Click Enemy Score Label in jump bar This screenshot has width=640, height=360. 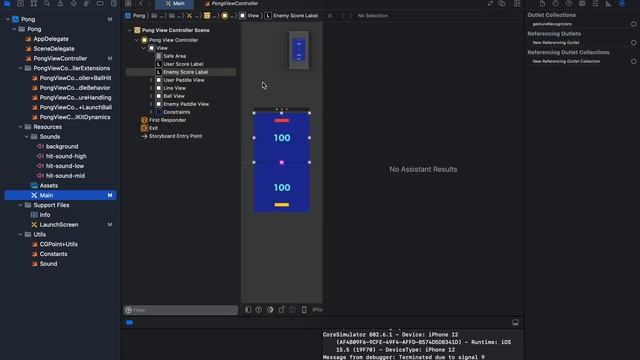pyautogui.click(x=291, y=16)
